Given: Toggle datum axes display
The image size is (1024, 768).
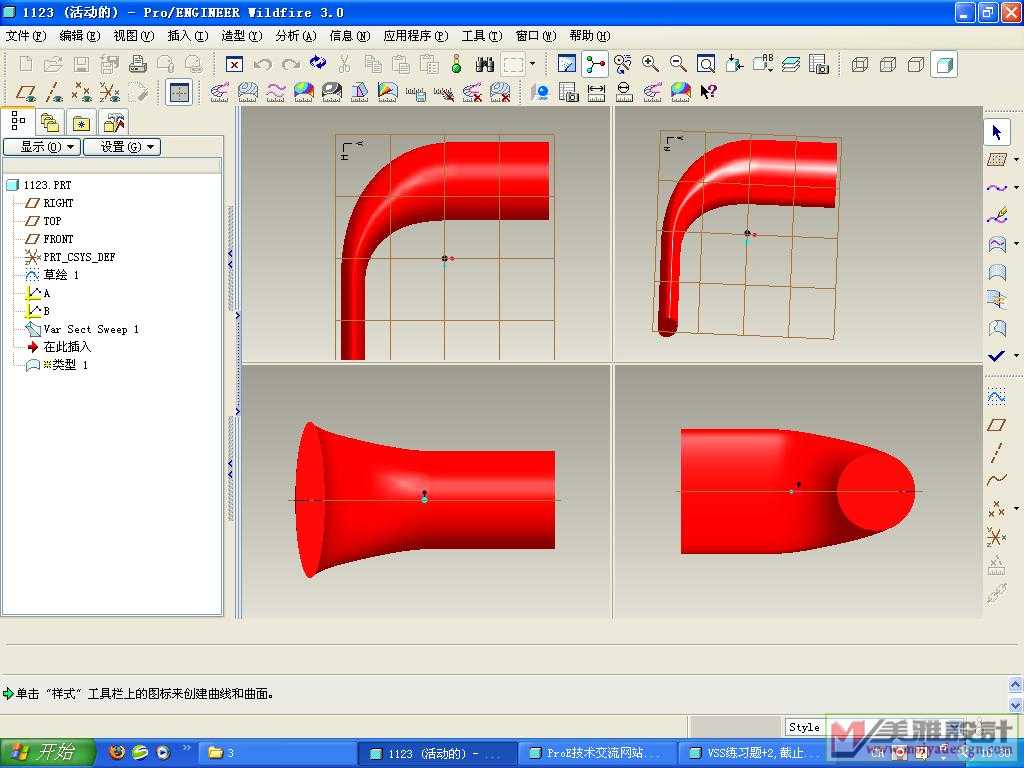Looking at the screenshot, I should click(55, 93).
